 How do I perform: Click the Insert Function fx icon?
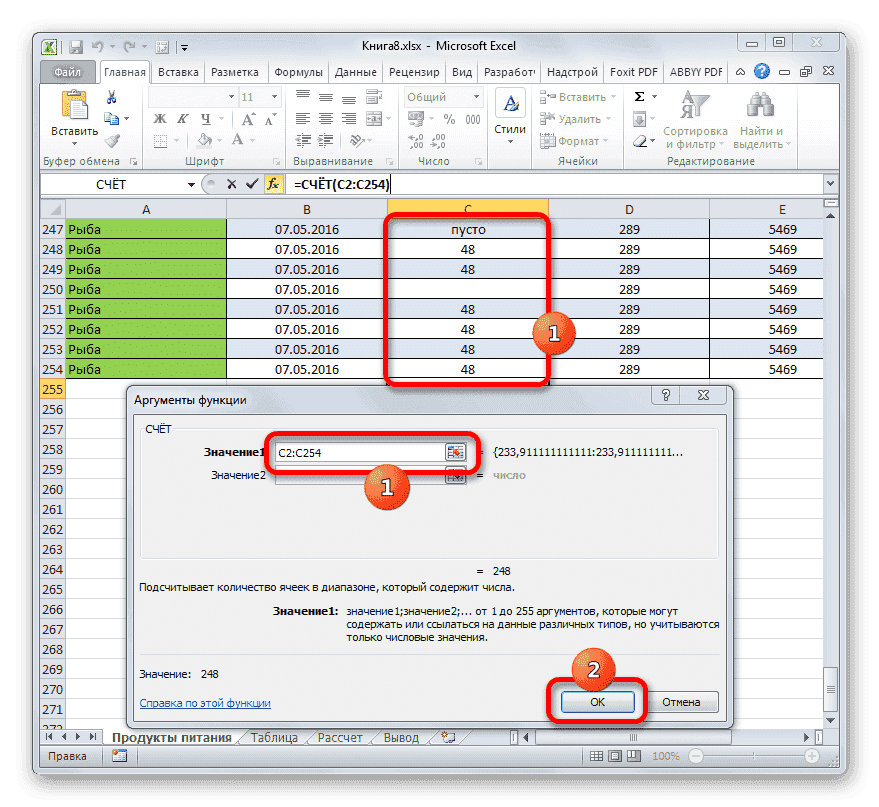[275, 184]
